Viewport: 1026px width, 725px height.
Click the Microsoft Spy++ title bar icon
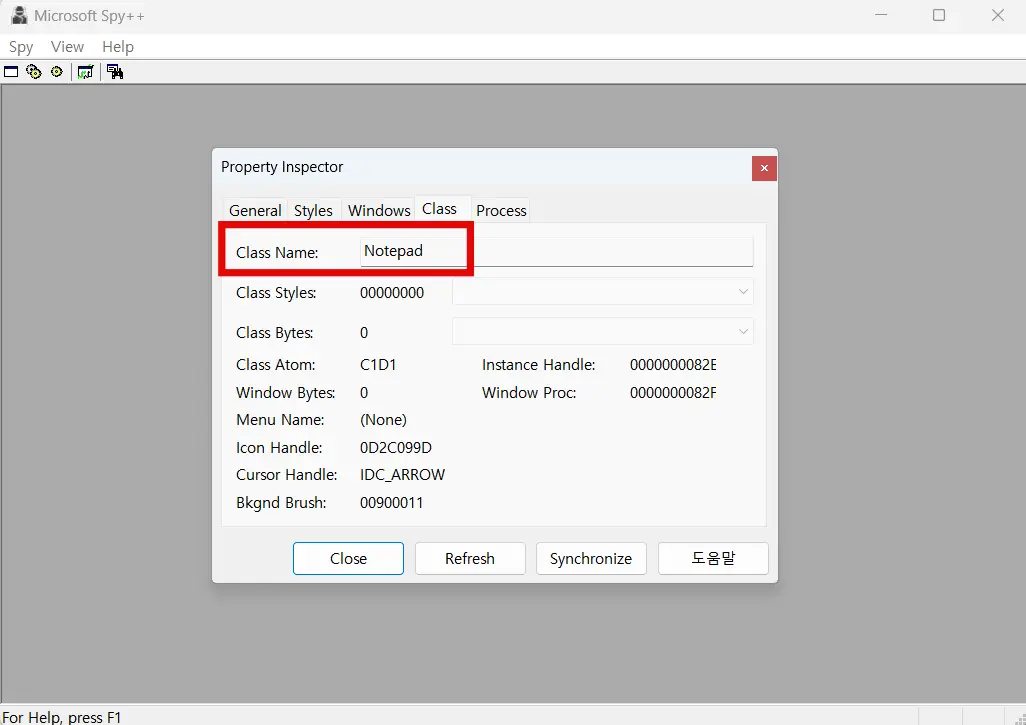(20, 15)
